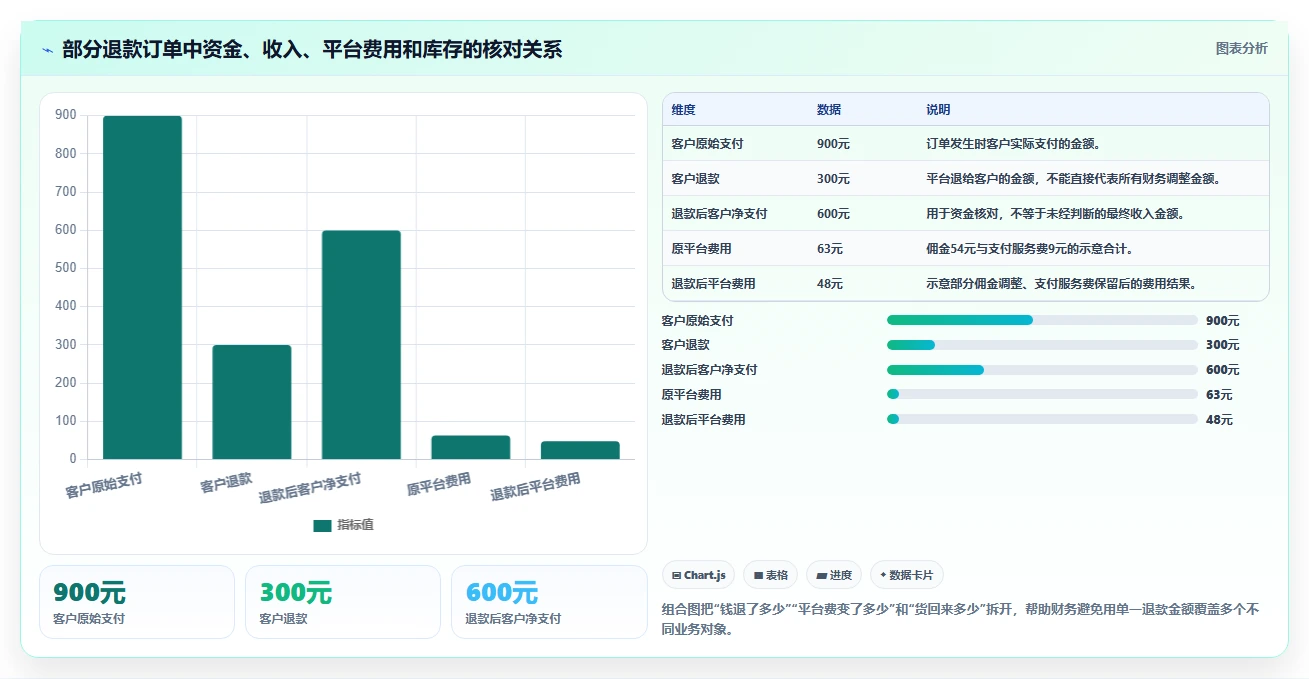Click the 客户原始支付 x-axis label
1309x679 pixels.
click(x=104, y=486)
